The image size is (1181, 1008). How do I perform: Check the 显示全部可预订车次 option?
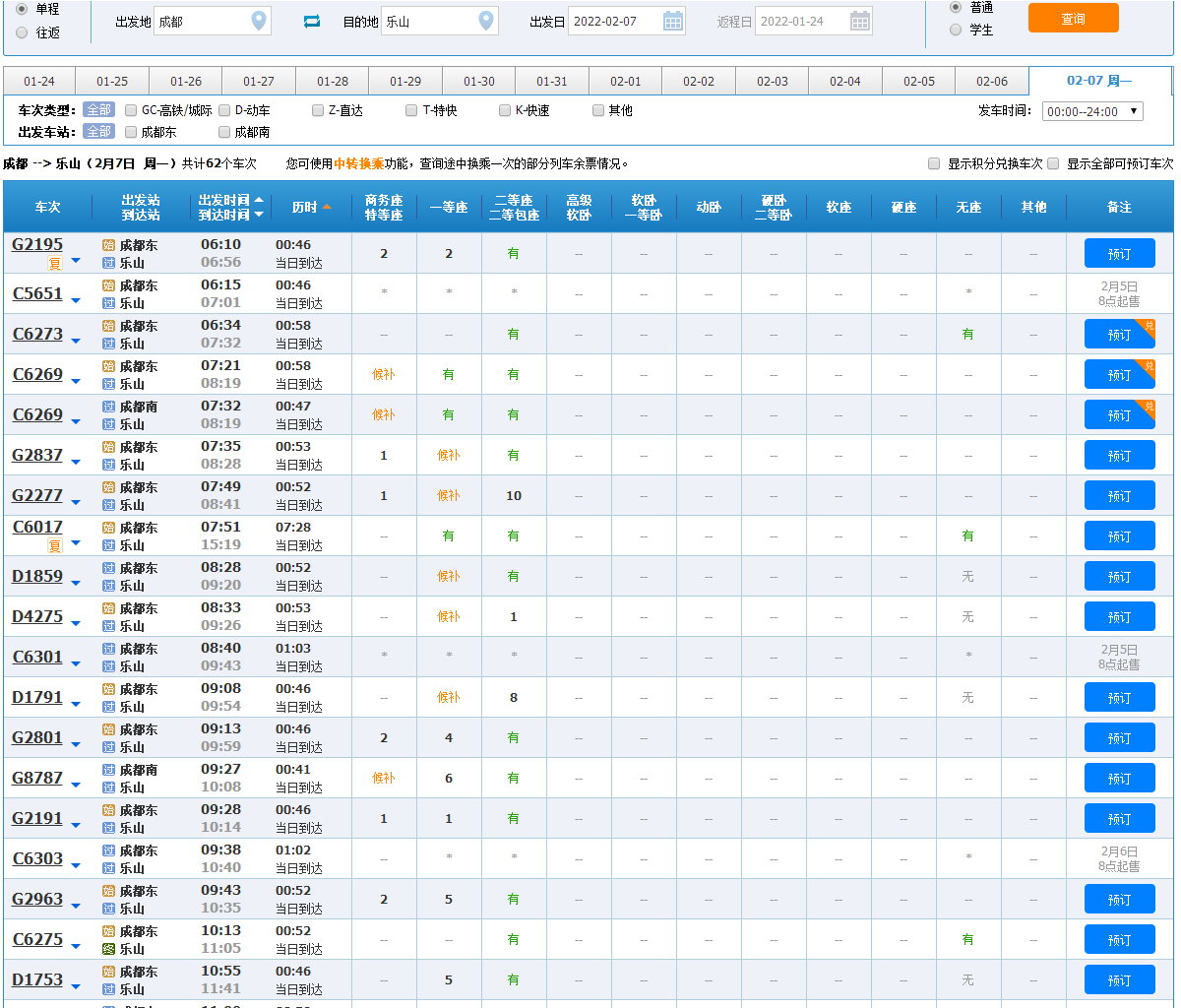1053,163
